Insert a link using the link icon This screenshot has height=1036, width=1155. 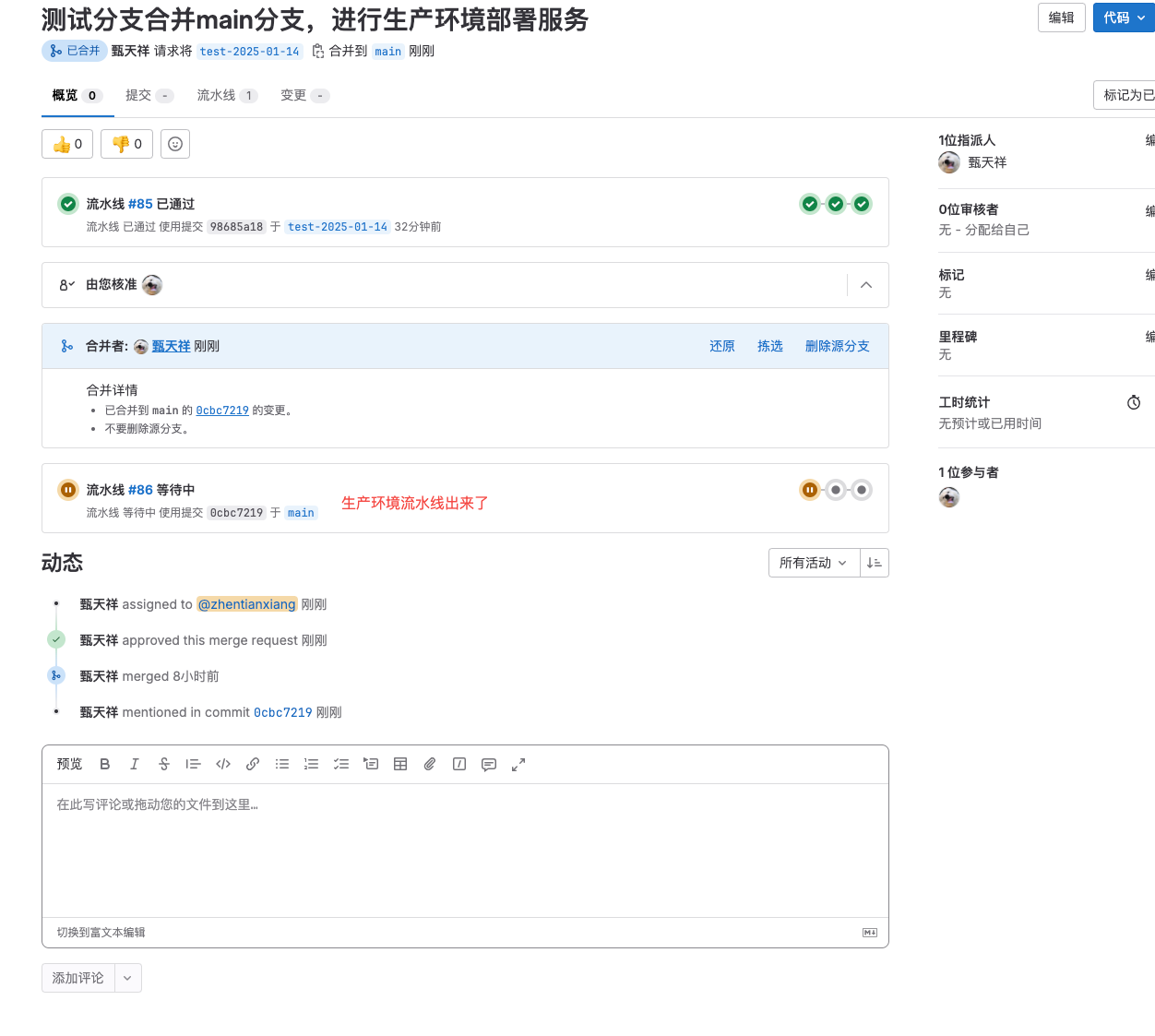(253, 764)
